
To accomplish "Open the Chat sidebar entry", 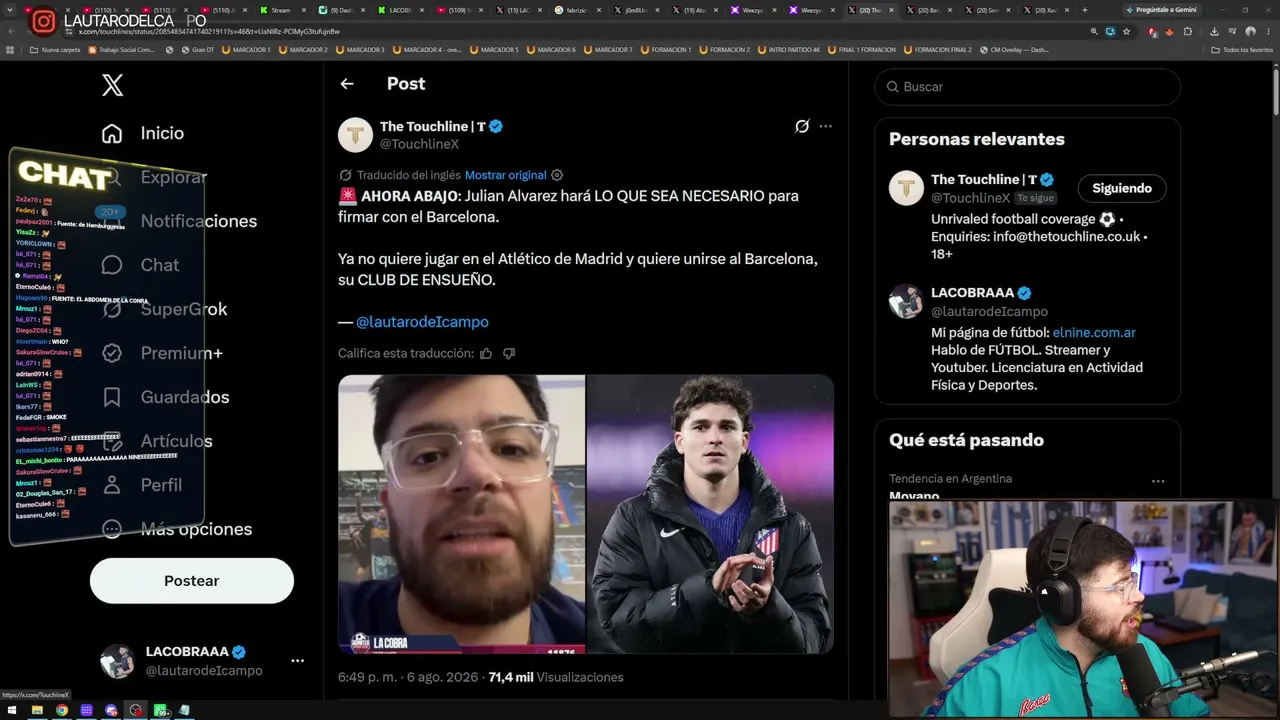I will pyautogui.click(x=140, y=265).
